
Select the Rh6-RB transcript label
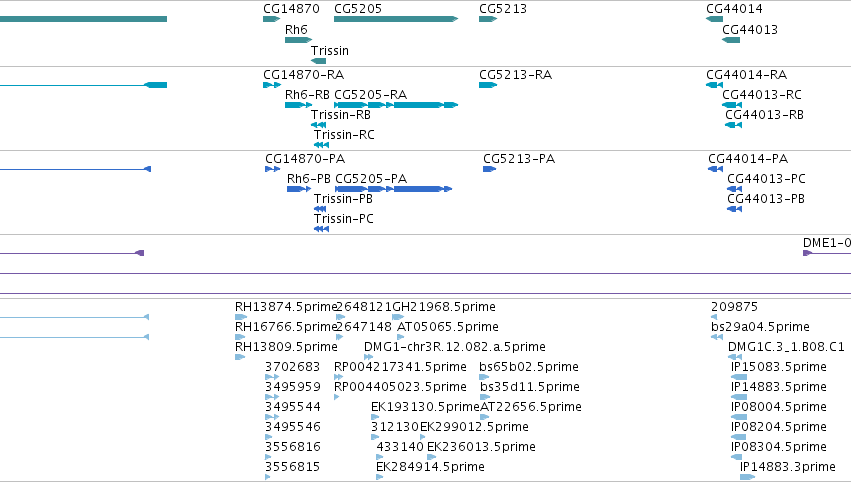click(307, 95)
